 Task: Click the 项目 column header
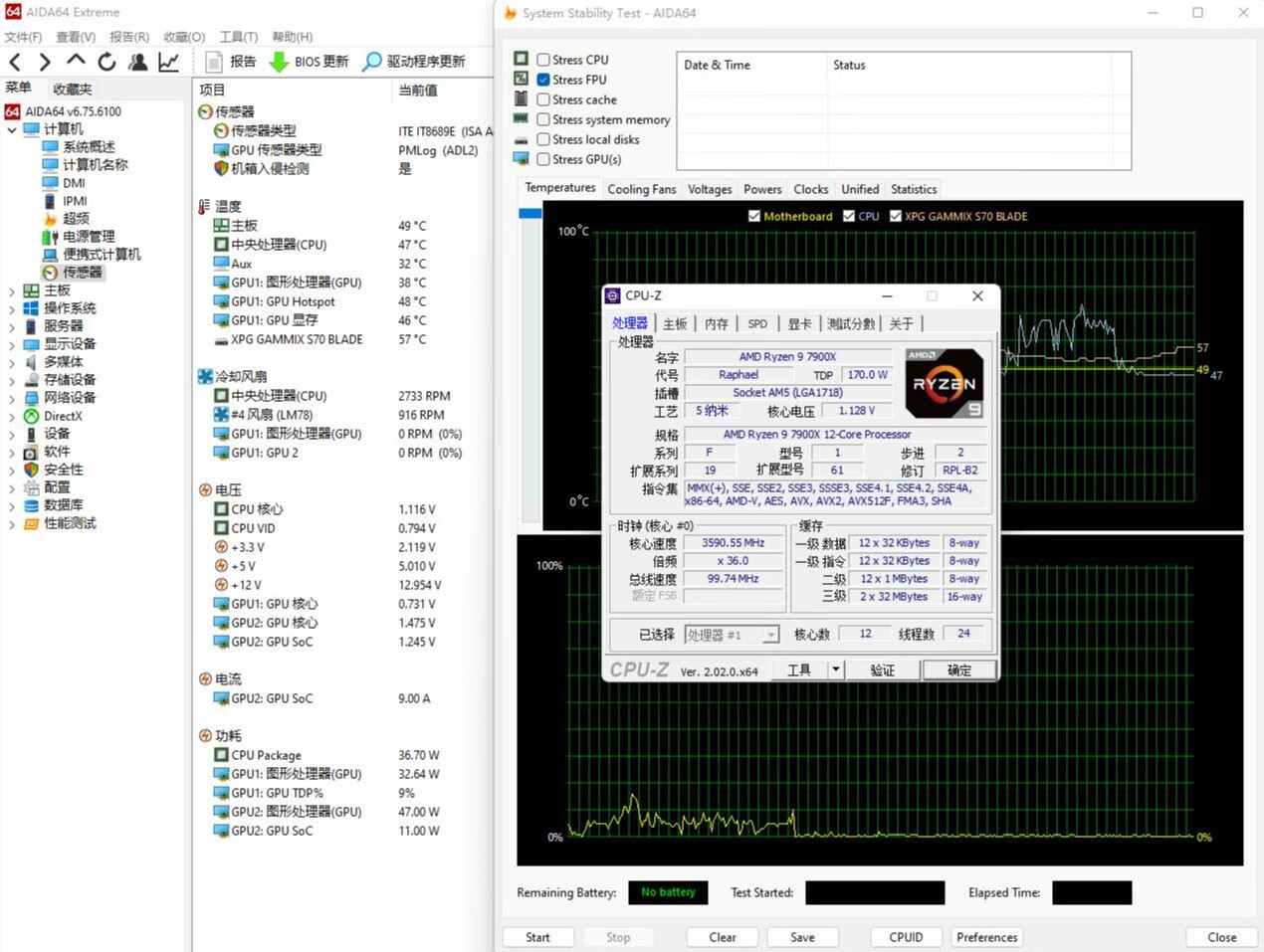click(212, 90)
